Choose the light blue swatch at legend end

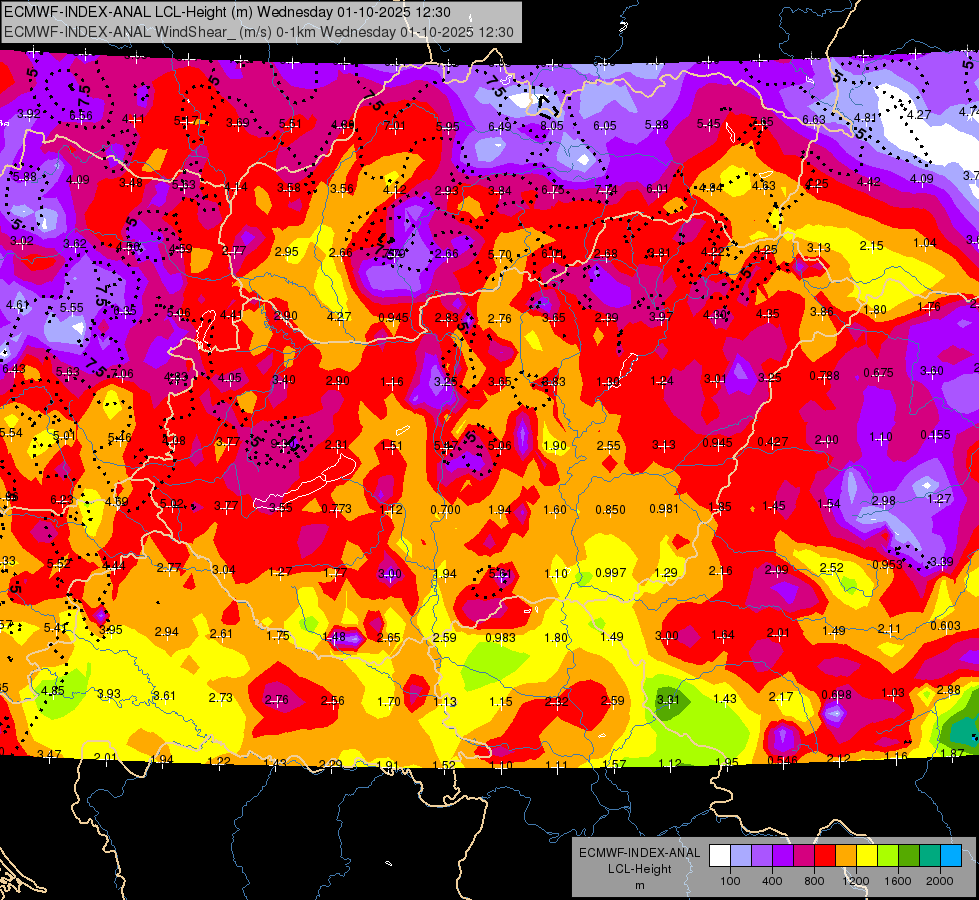coord(951,856)
